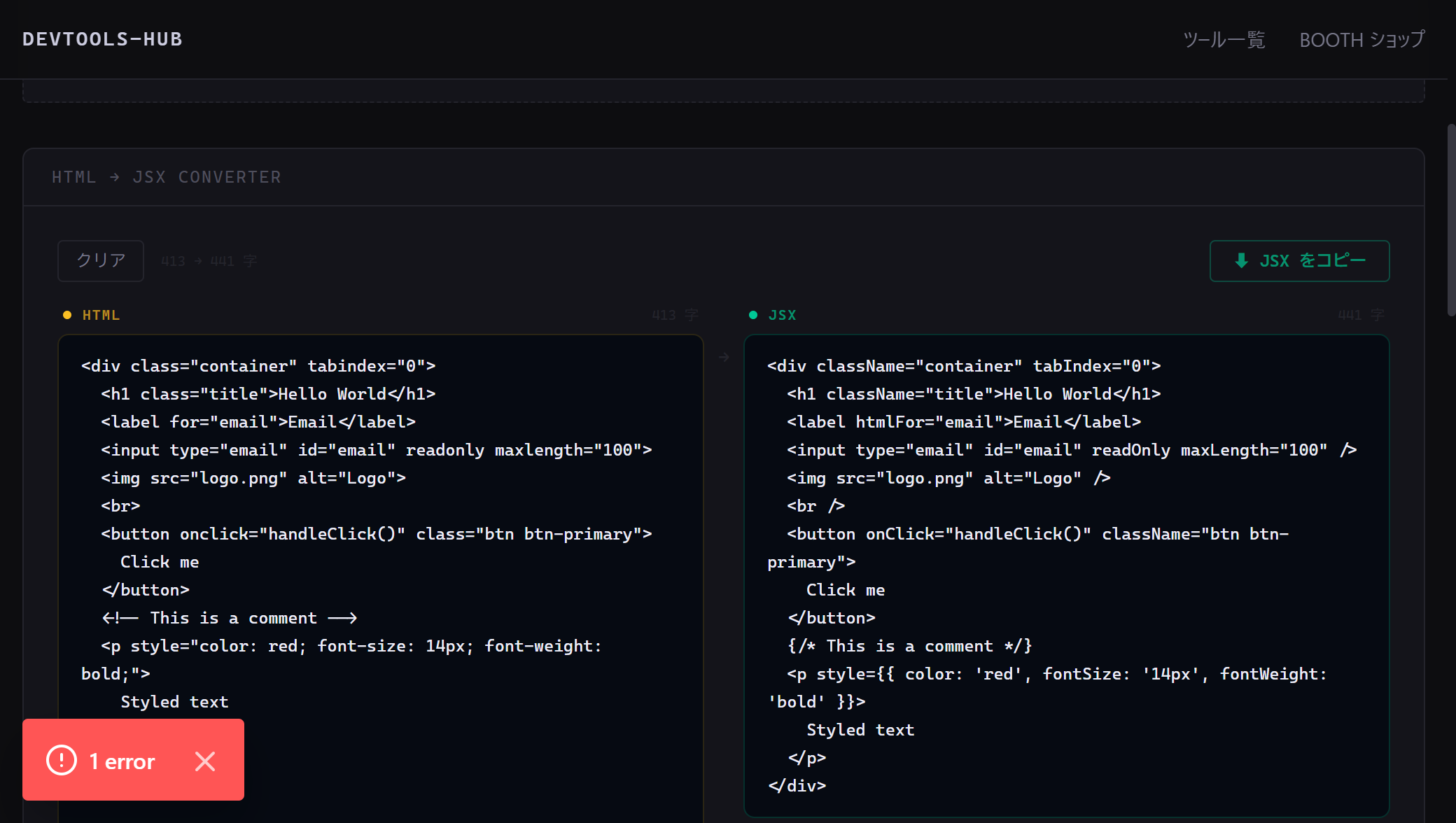Image resolution: width=1456 pixels, height=823 pixels.
Task: Click the arrow in HTML → JSX CONVERTER title
Action: [x=115, y=177]
